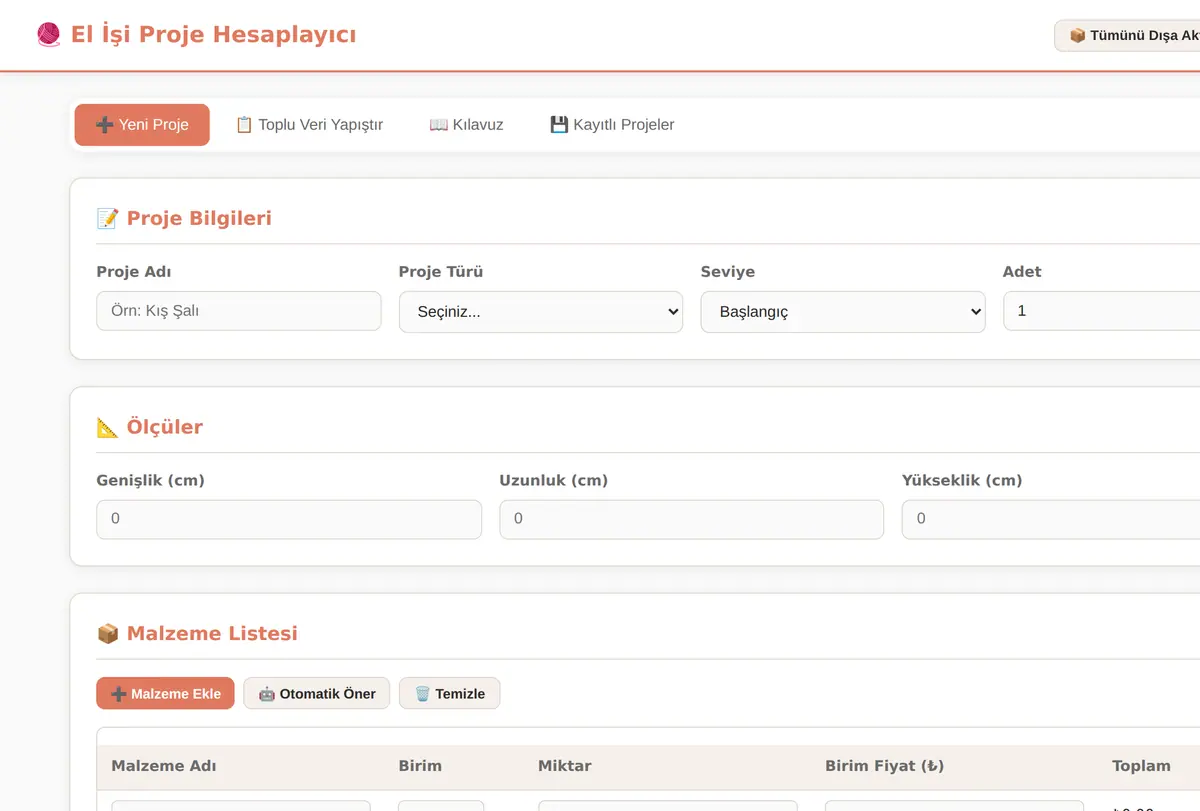1200x811 pixels.
Task: Click the Birim Fiyat (₺) column header
Action: pyautogui.click(x=885, y=766)
